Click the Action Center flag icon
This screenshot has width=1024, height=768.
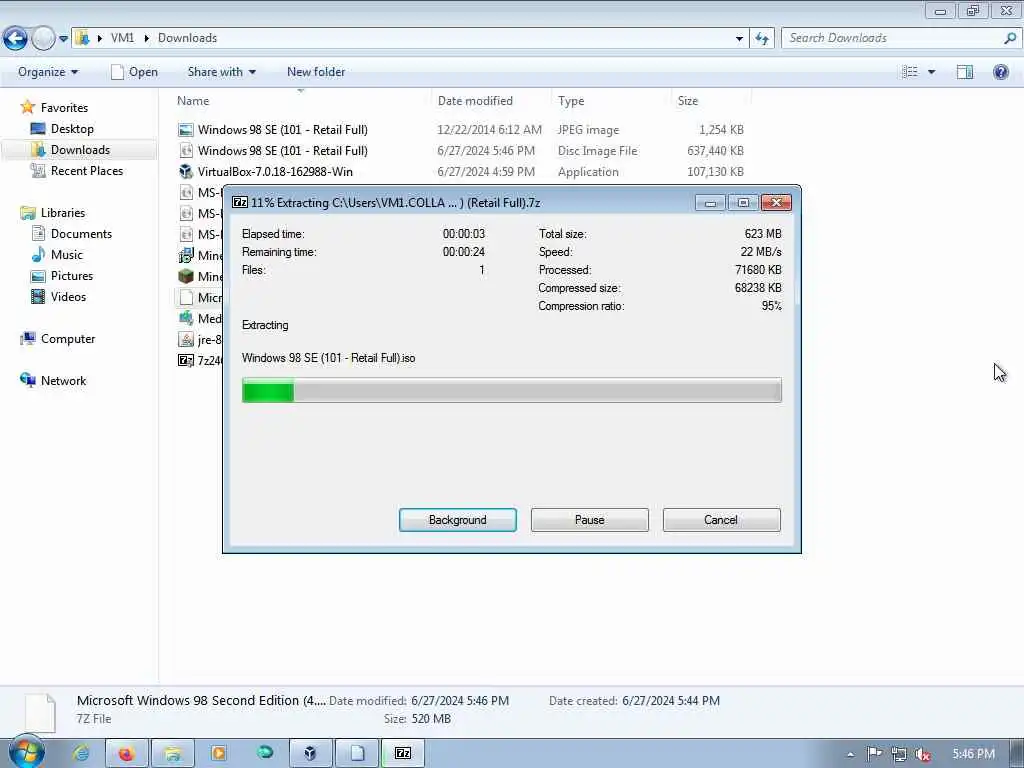[874, 754]
